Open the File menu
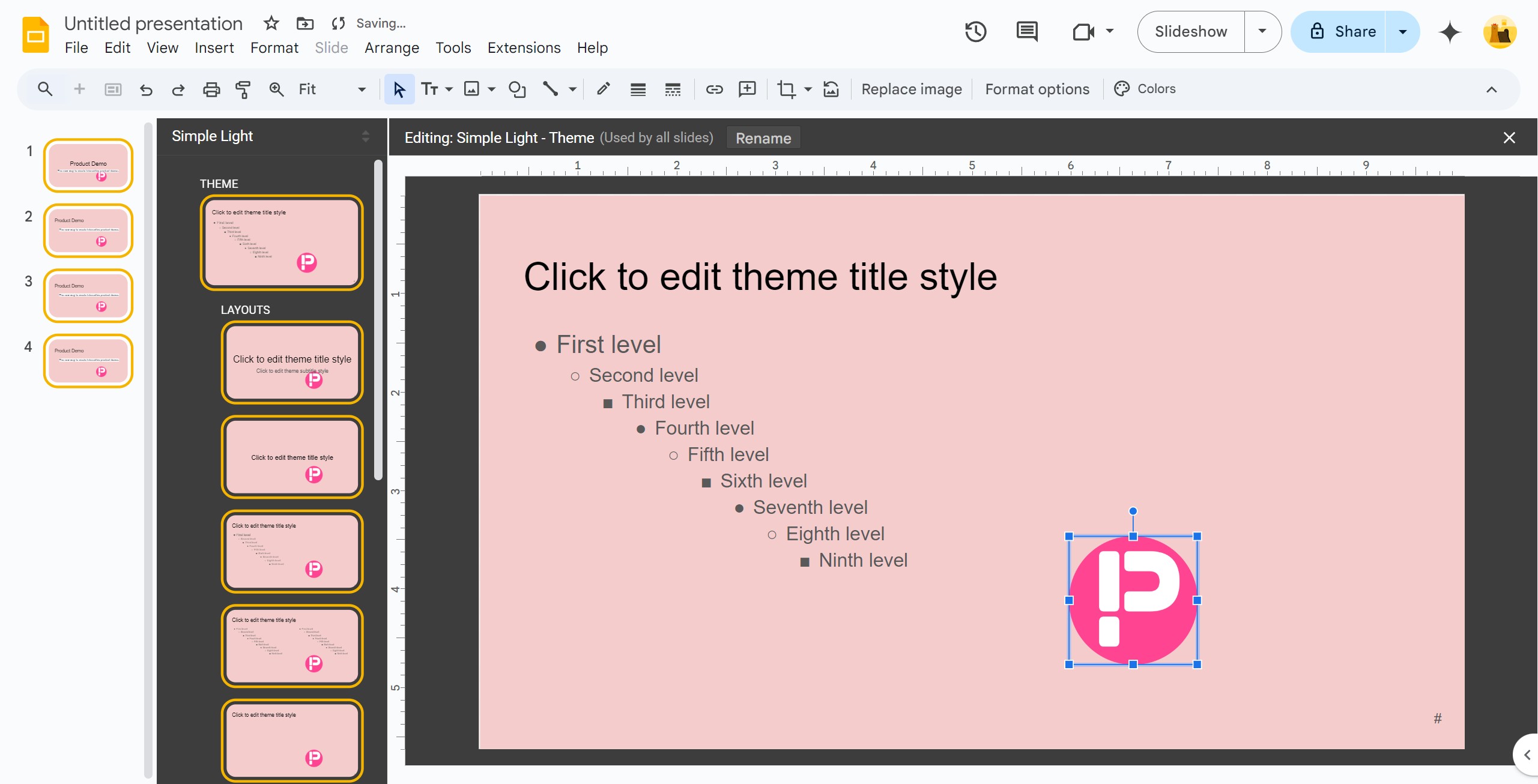The height and width of the screenshot is (784, 1538). tap(76, 47)
